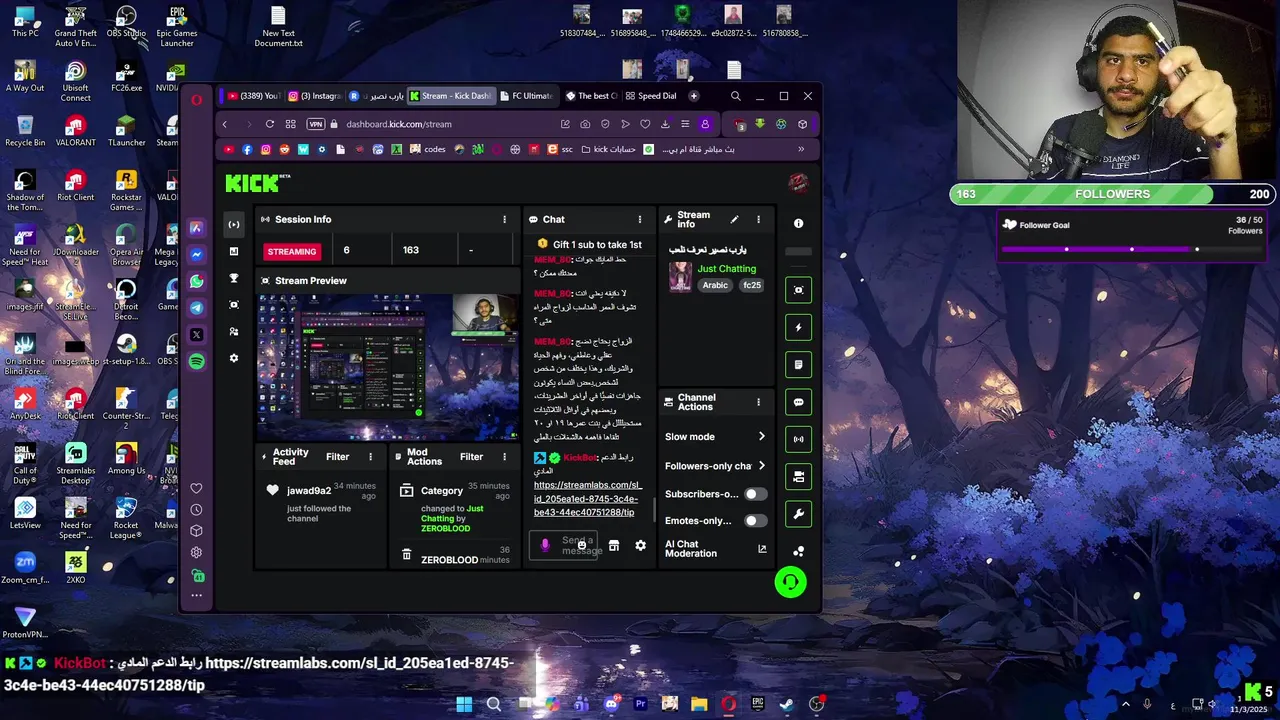Open the community people icon in Kick sidebar

point(234,331)
